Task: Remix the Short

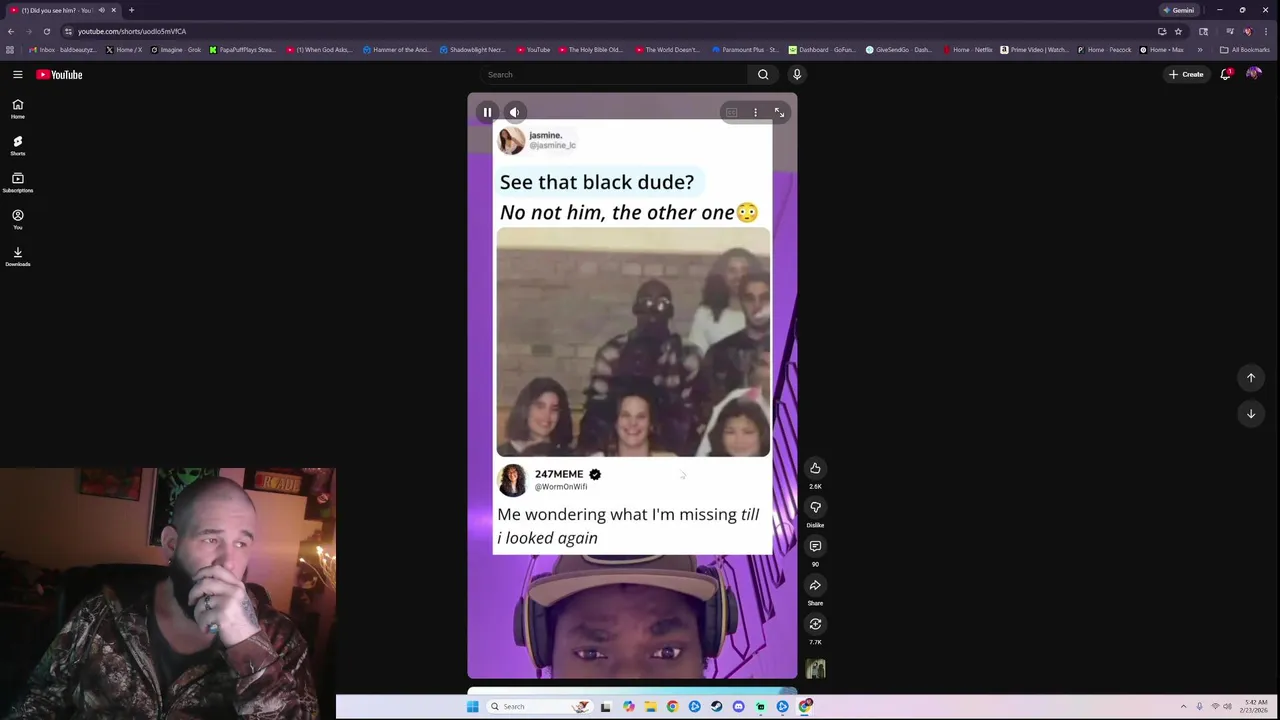Action: point(815,624)
